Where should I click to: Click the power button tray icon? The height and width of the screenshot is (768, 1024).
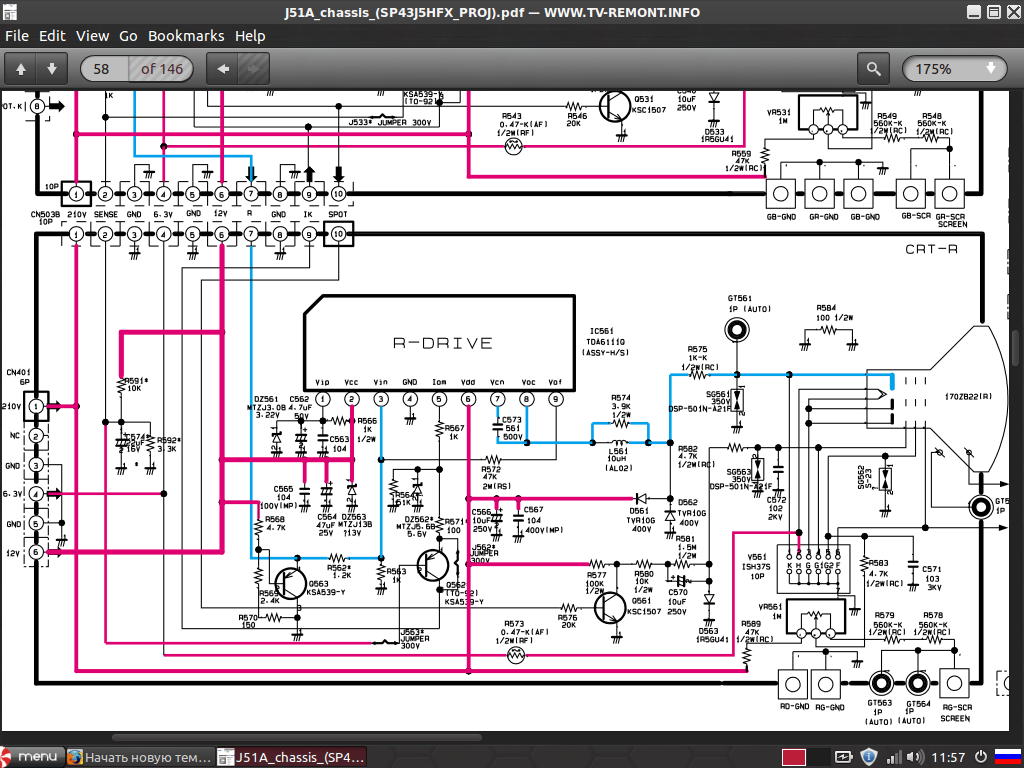tap(981, 757)
